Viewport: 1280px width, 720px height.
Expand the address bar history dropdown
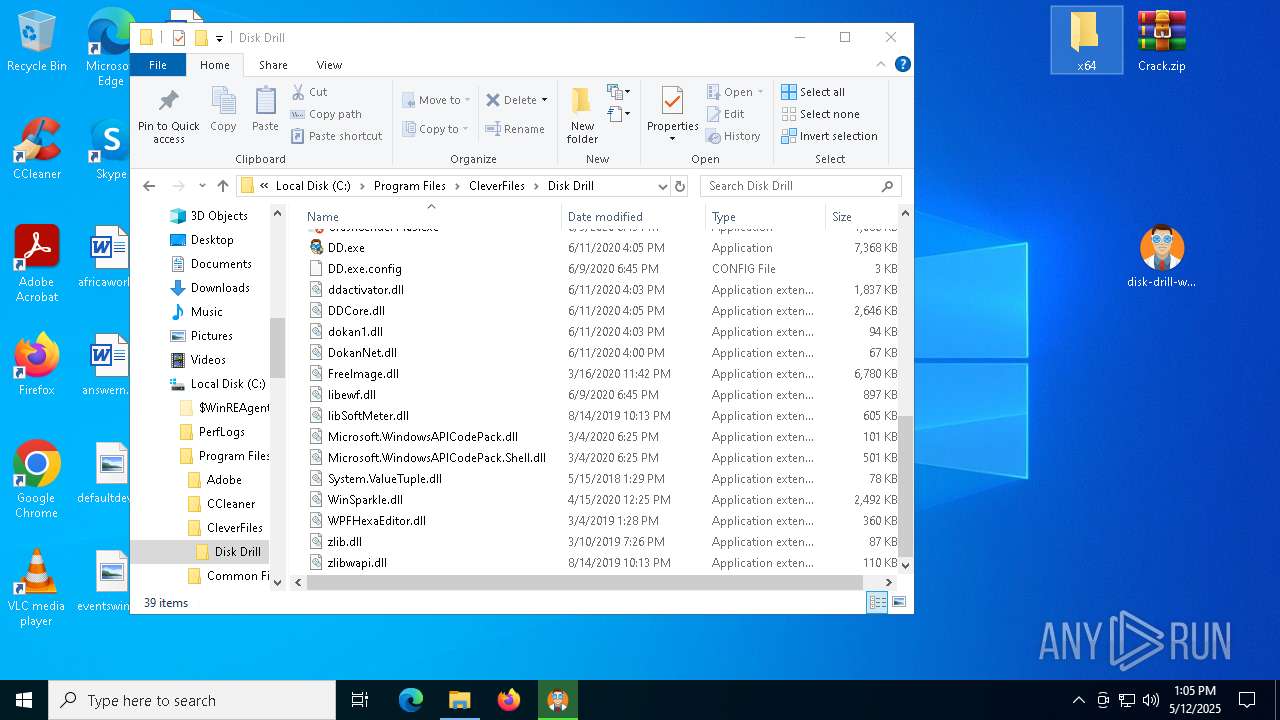662,186
